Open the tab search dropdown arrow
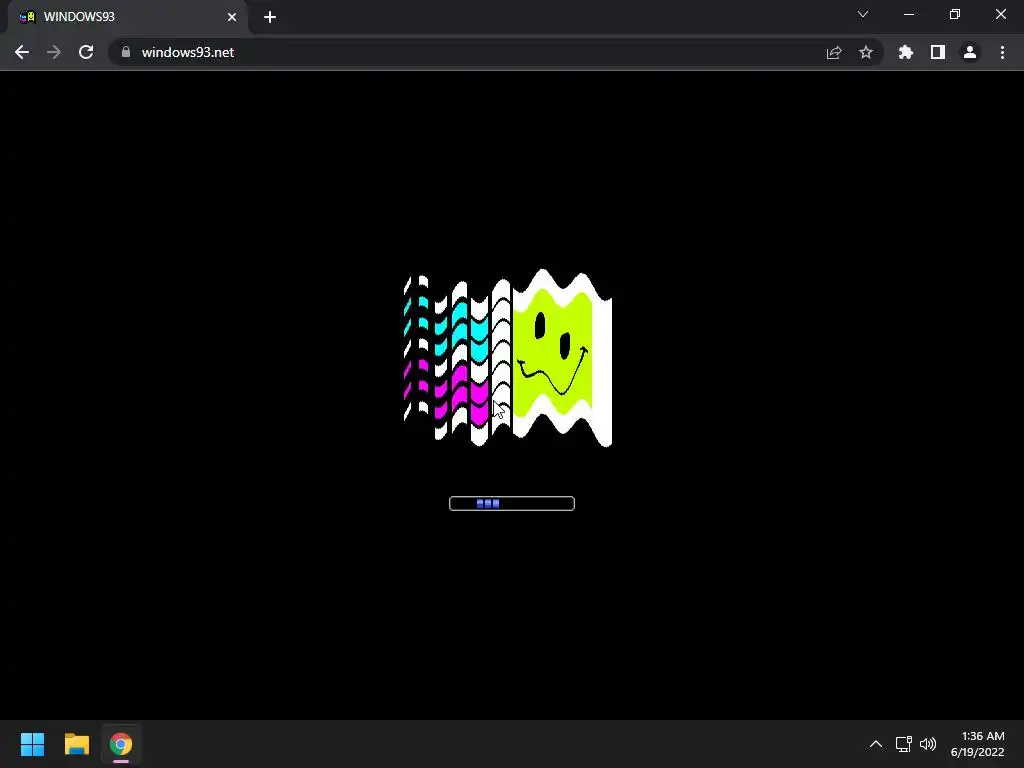Image resolution: width=1024 pixels, height=768 pixels. coord(863,14)
